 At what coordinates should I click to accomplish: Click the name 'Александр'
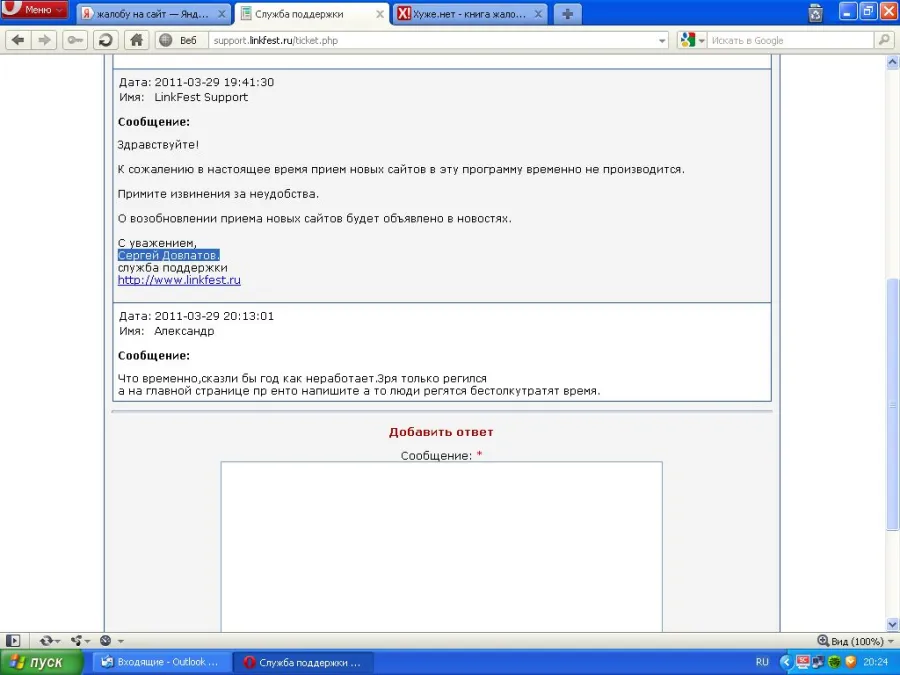[184, 331]
